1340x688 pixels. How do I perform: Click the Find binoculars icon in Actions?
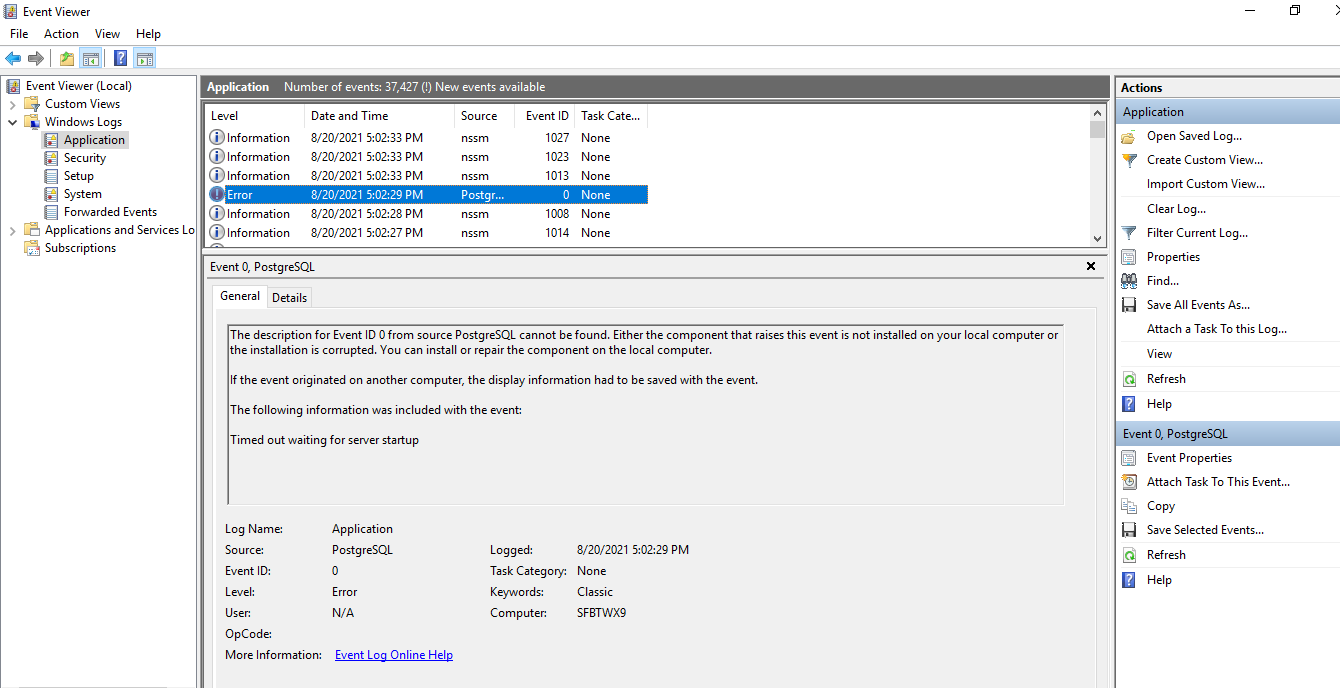tap(1129, 281)
